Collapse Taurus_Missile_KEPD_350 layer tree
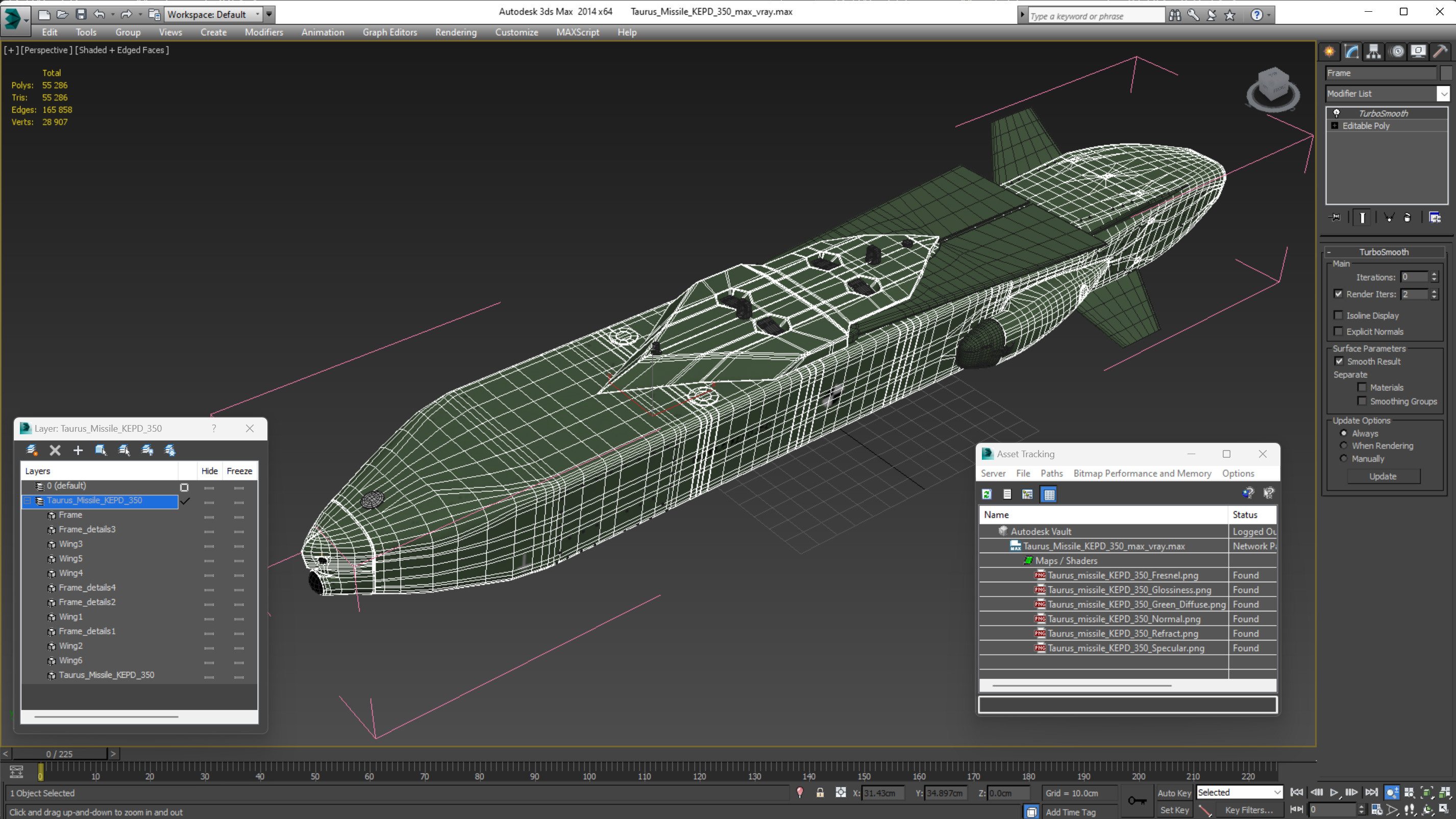Viewport: 1456px width, 819px height. pyautogui.click(x=27, y=501)
